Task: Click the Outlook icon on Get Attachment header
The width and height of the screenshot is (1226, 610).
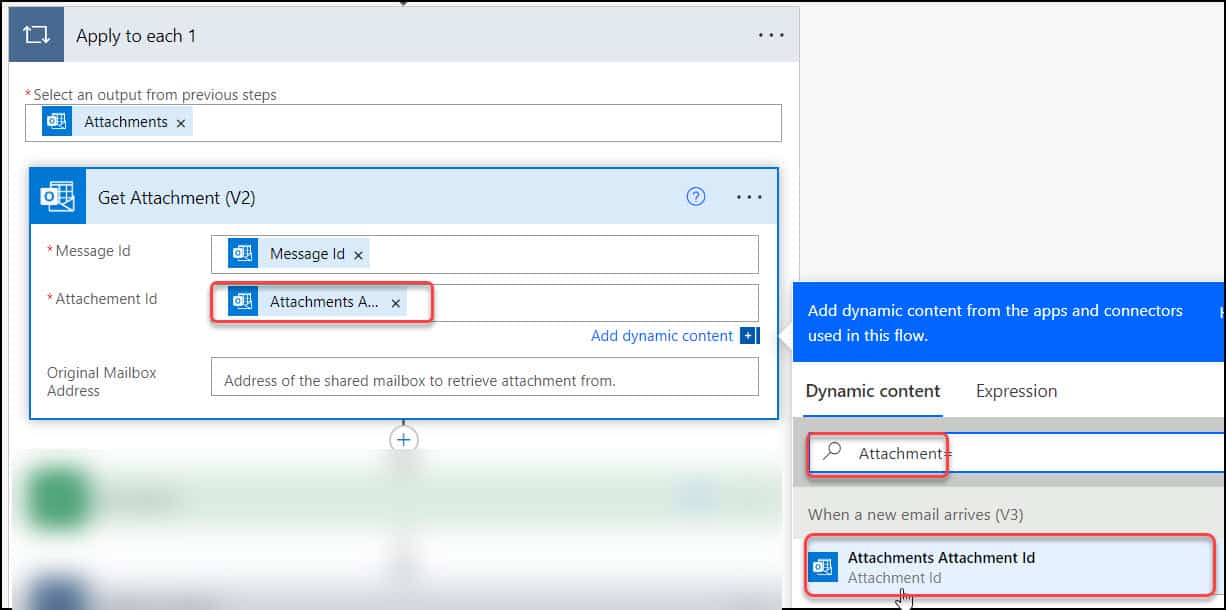Action: pyautogui.click(x=57, y=196)
